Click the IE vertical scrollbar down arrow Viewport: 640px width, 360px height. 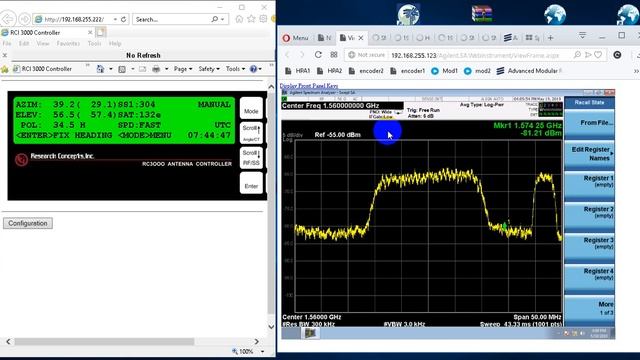(271, 327)
